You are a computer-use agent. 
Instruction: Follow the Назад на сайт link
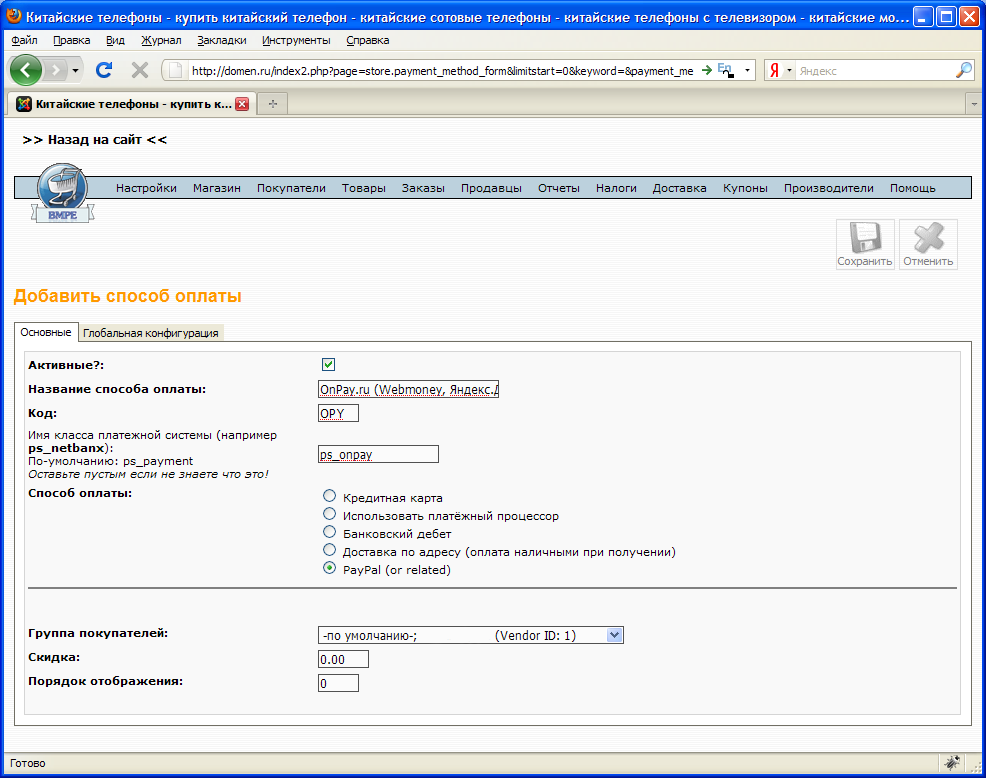[94, 140]
